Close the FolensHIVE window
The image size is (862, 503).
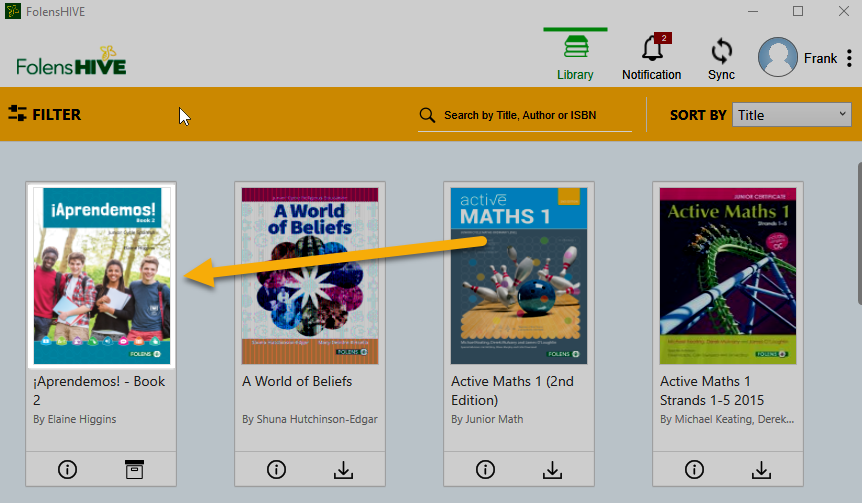844,11
